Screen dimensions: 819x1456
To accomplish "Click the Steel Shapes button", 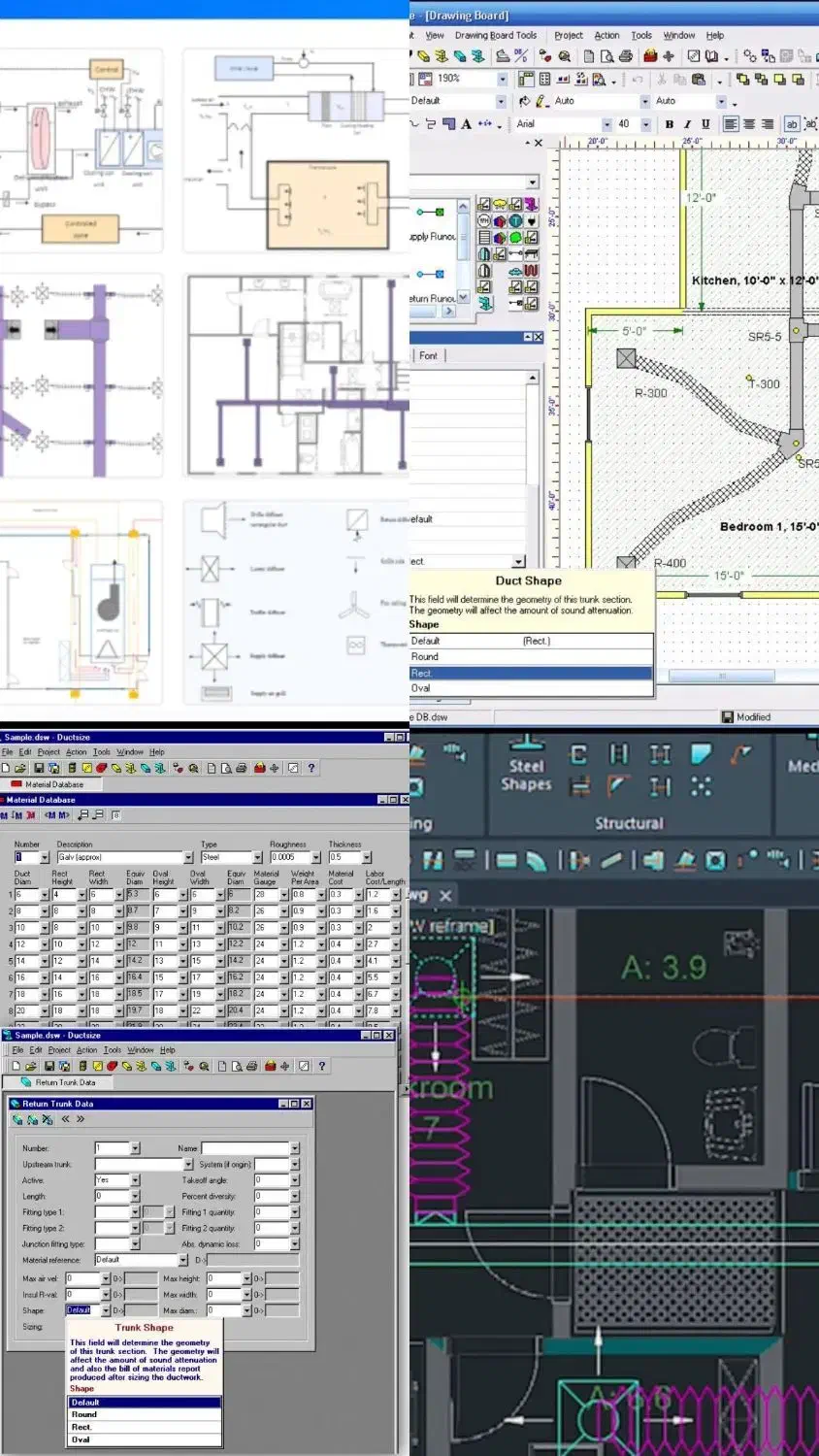I will coord(526,764).
